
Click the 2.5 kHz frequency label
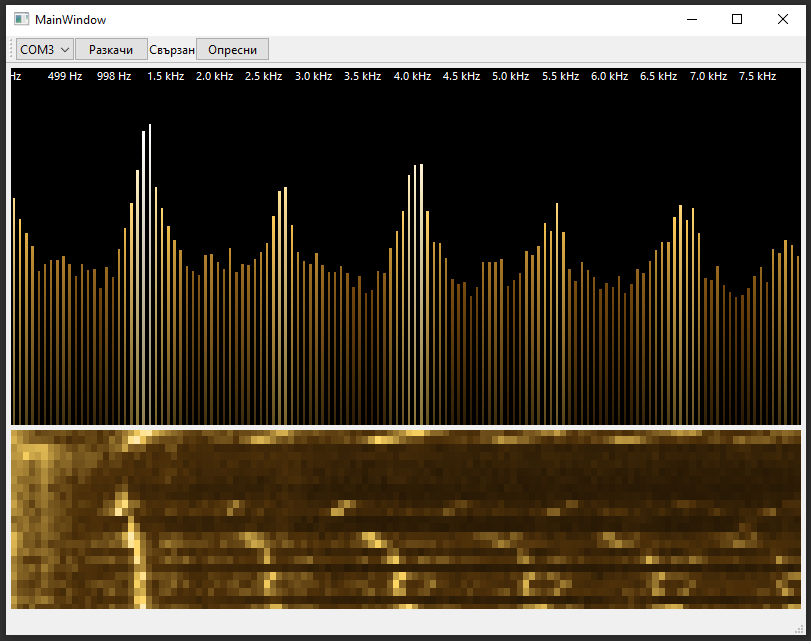263,76
